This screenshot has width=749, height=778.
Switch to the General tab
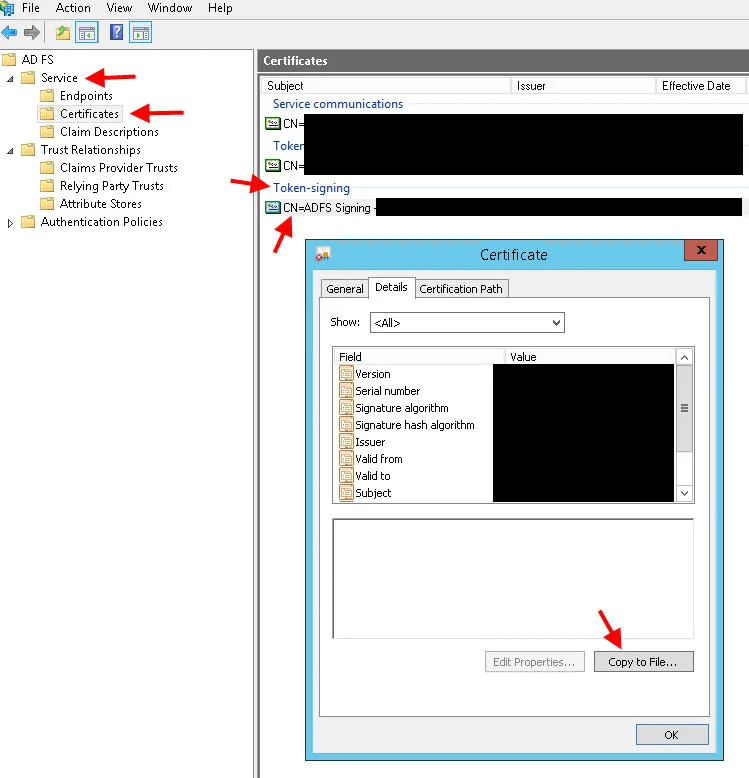click(x=345, y=289)
